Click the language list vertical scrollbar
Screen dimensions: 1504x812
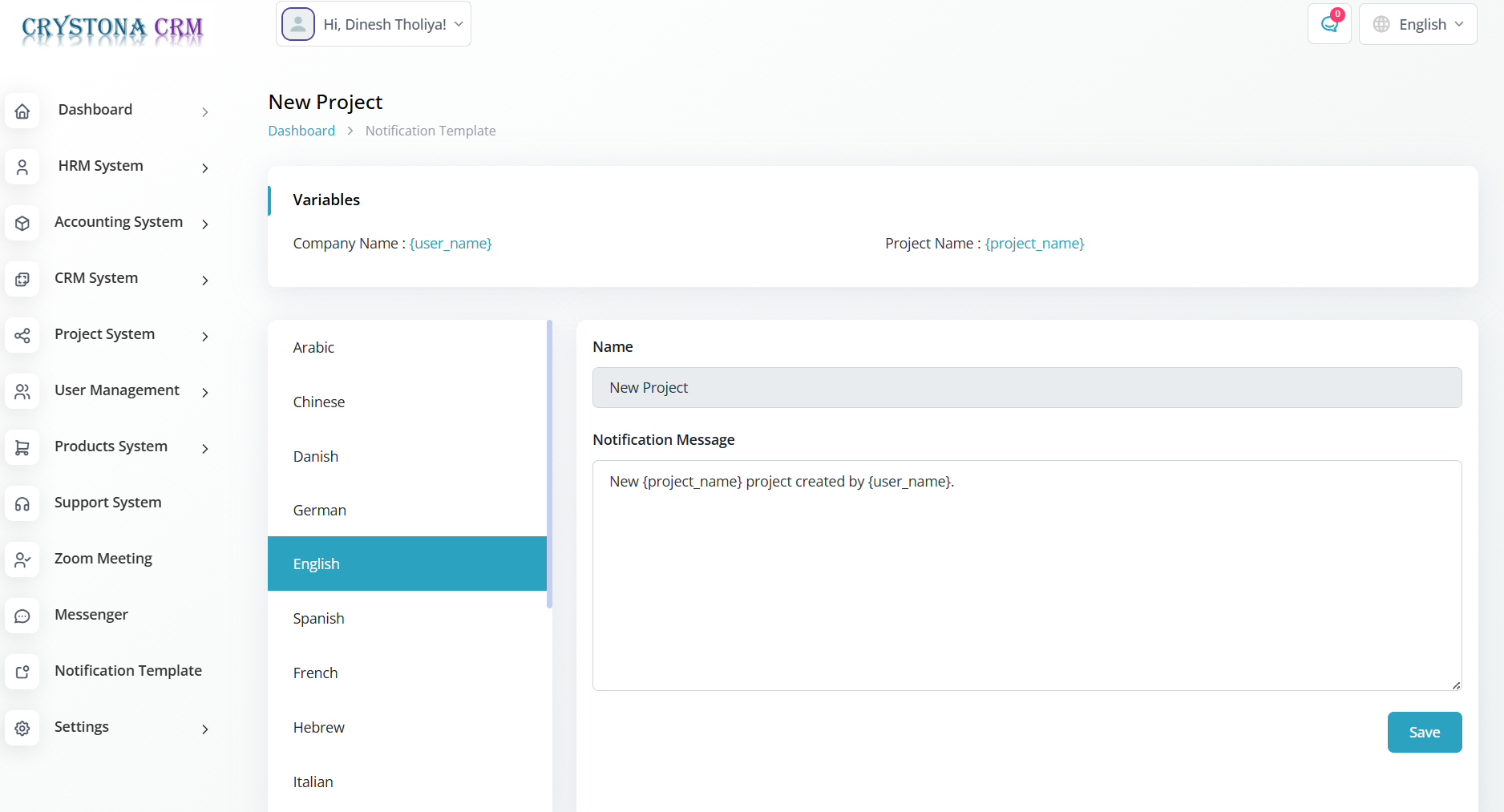(549, 465)
